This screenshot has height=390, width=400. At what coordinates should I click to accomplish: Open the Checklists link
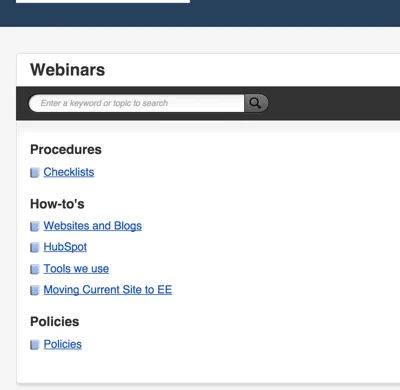click(x=69, y=172)
